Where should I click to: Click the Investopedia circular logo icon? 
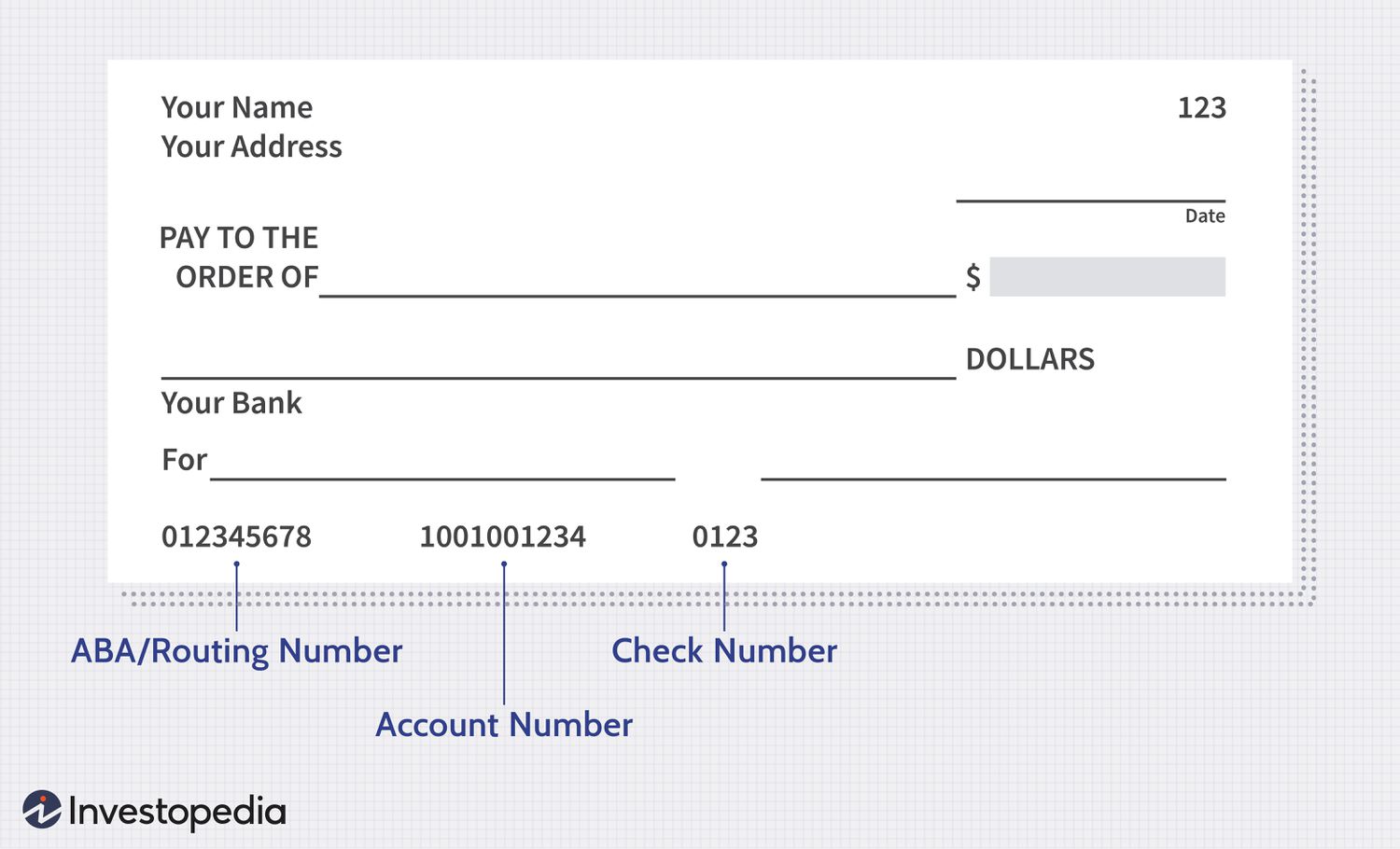[x=42, y=810]
